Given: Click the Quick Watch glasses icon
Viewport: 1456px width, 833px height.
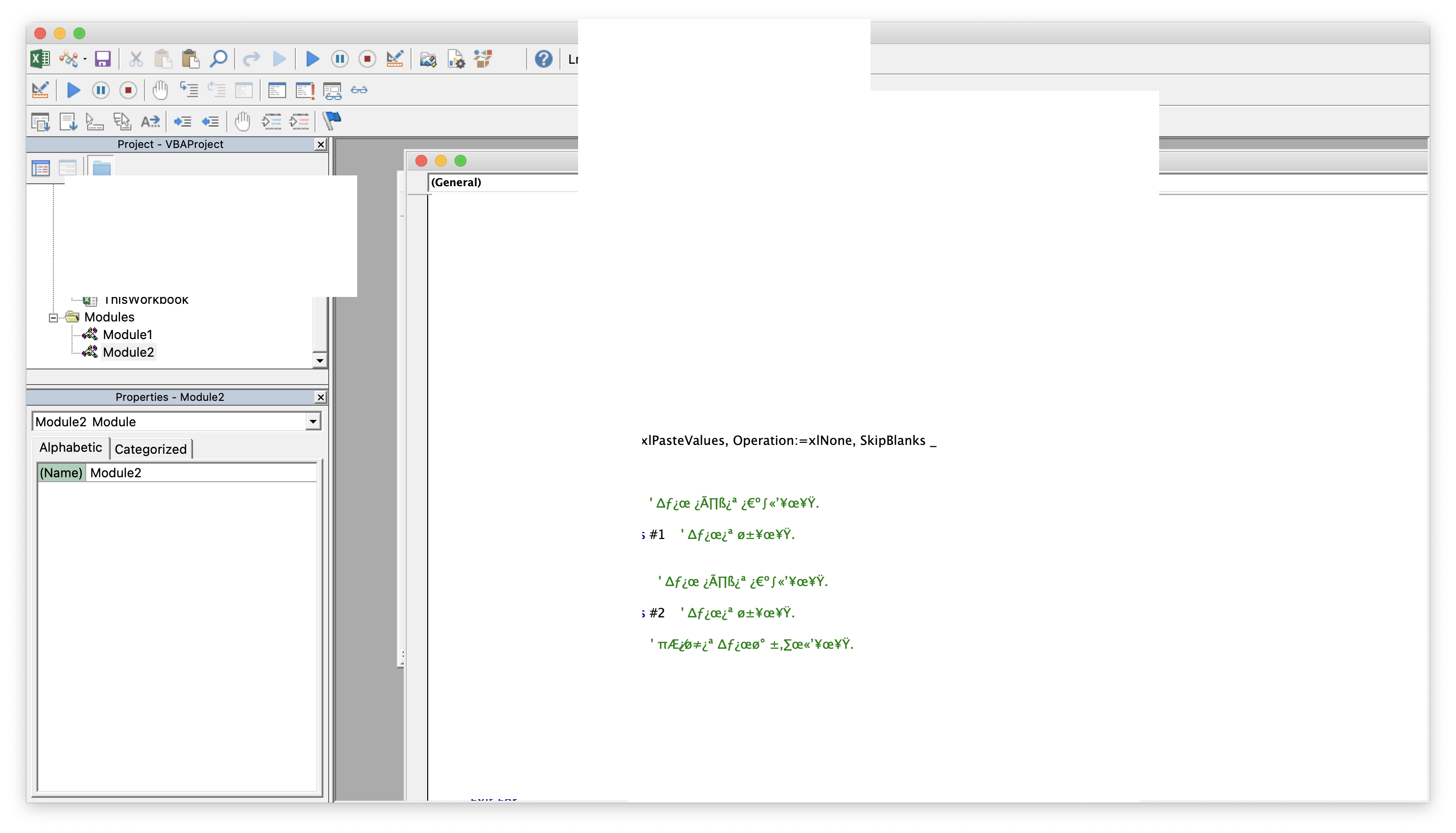Looking at the screenshot, I should [x=359, y=90].
